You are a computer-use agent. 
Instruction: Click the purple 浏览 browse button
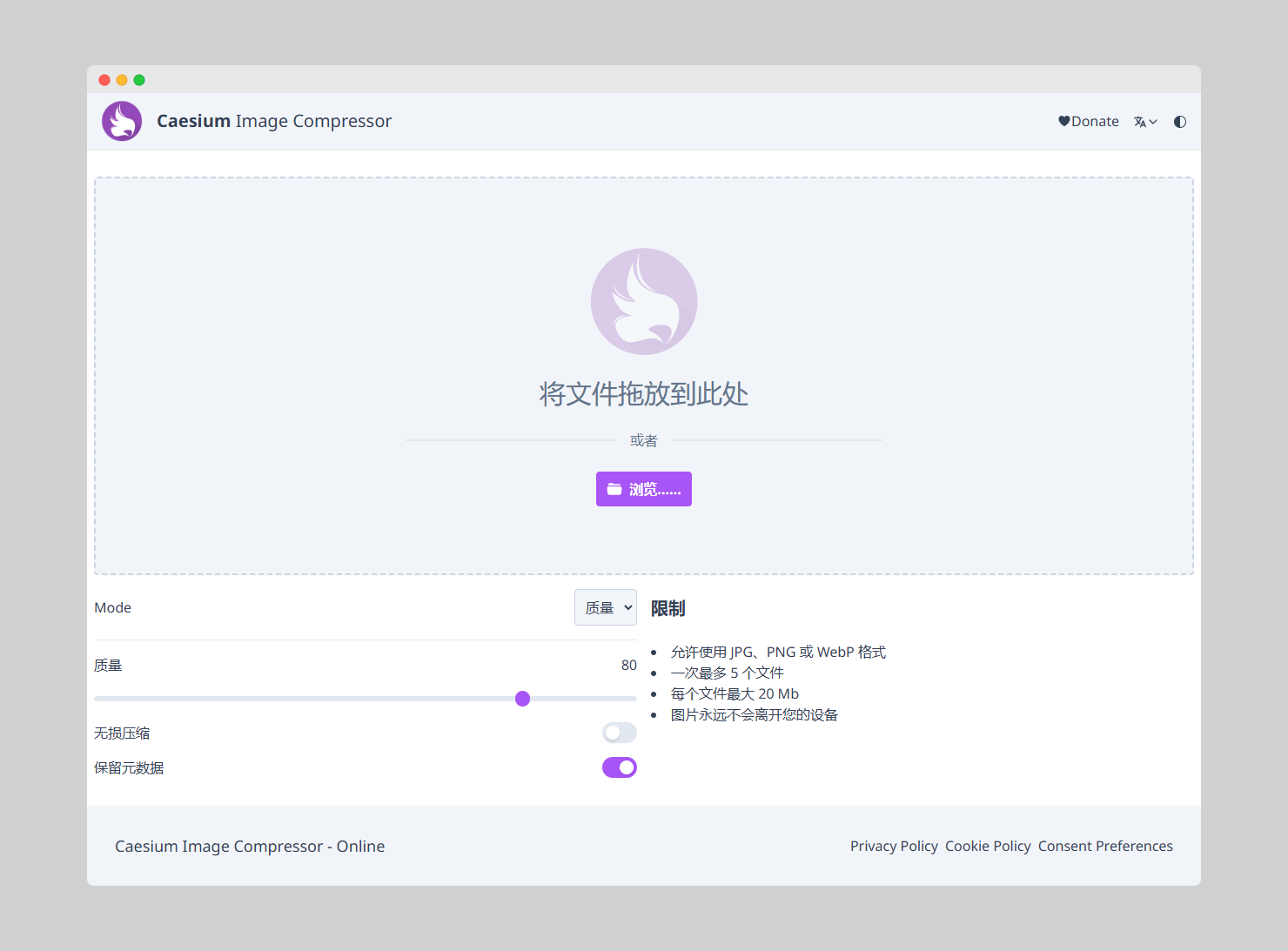[644, 489]
